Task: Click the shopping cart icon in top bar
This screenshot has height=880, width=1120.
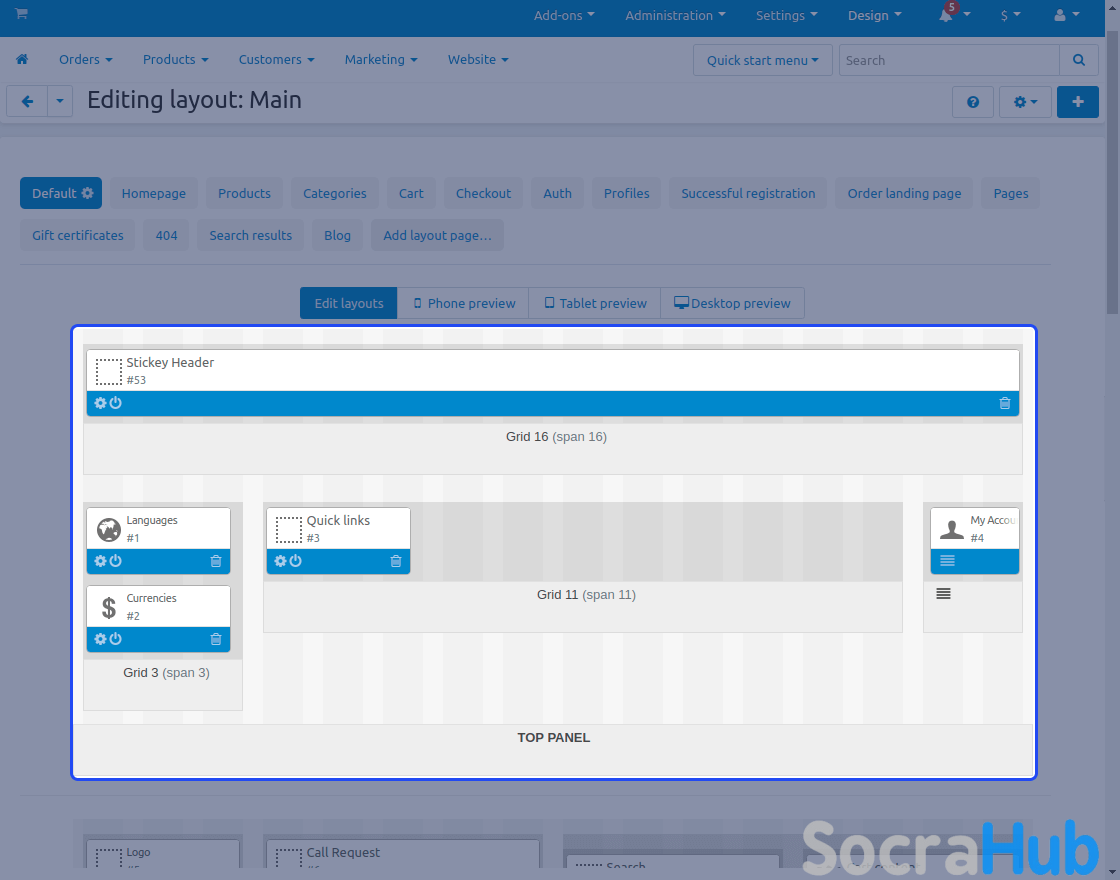Action: (x=21, y=14)
